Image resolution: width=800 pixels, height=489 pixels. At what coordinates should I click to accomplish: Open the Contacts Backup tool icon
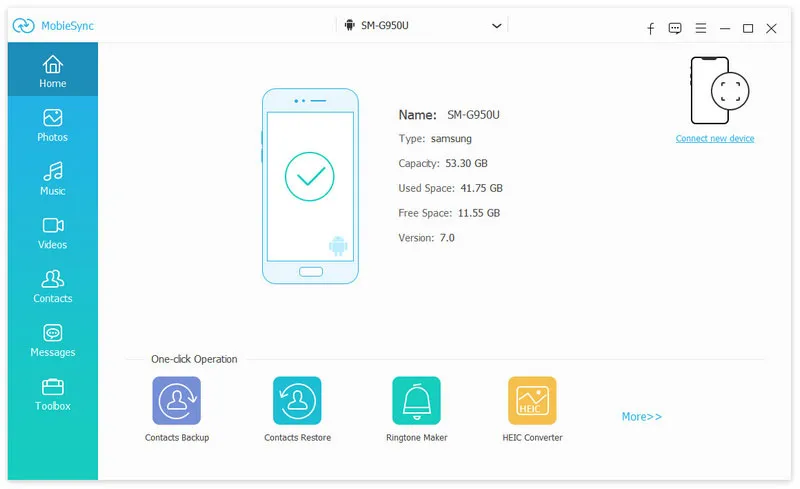click(176, 401)
